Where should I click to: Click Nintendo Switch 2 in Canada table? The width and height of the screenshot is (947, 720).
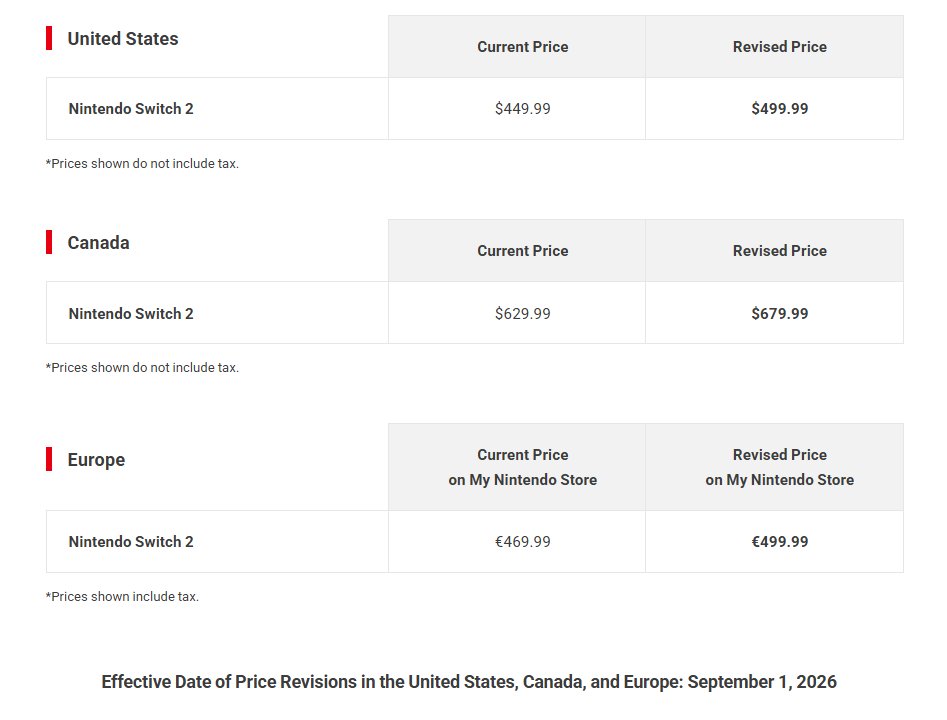click(x=131, y=313)
